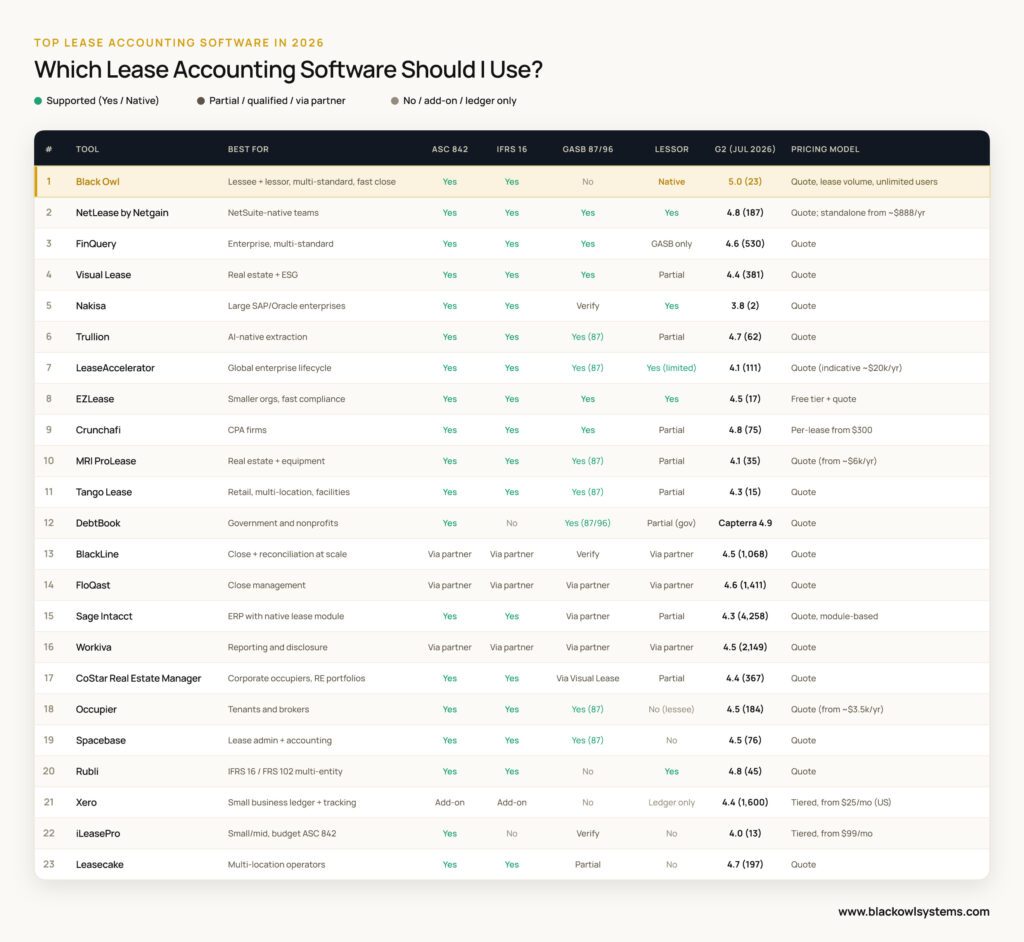This screenshot has width=1024, height=942.
Task: Click the main heading about lease software
Action: [x=288, y=69]
